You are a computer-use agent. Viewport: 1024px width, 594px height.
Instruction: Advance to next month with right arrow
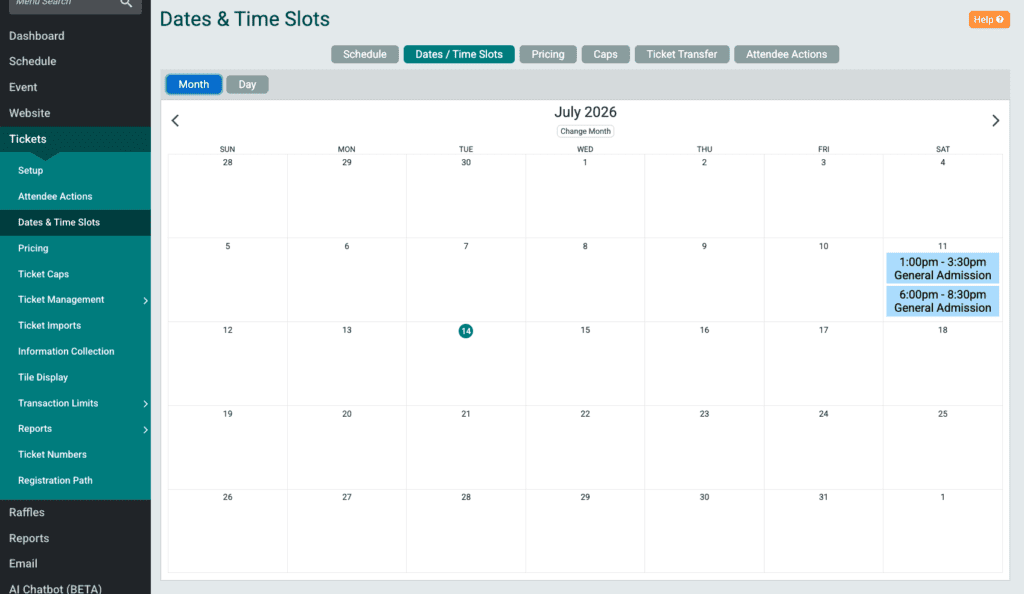click(995, 121)
